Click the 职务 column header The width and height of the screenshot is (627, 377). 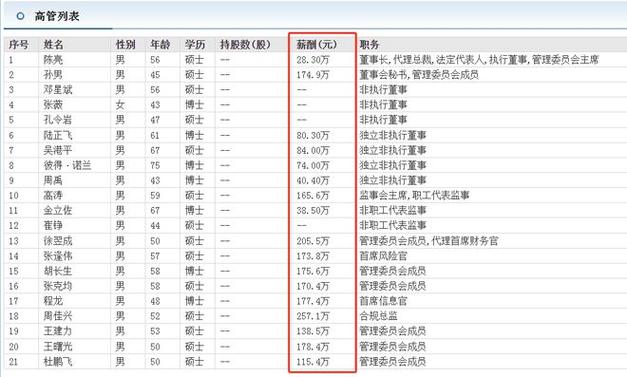369,44
